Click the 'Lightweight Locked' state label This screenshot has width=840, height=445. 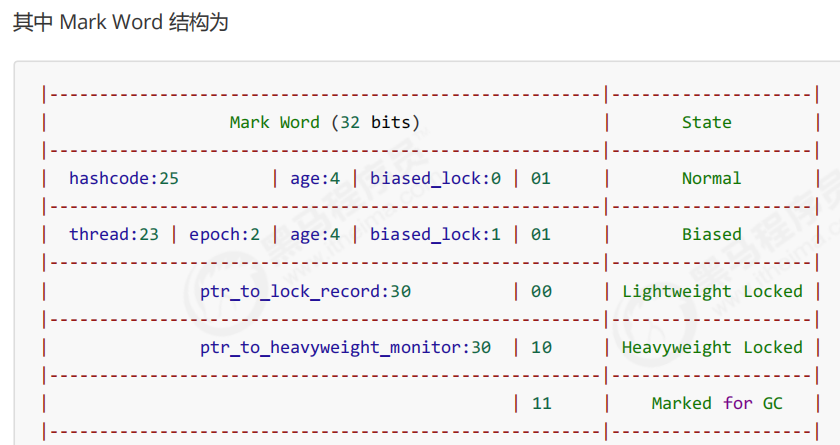pos(712,291)
